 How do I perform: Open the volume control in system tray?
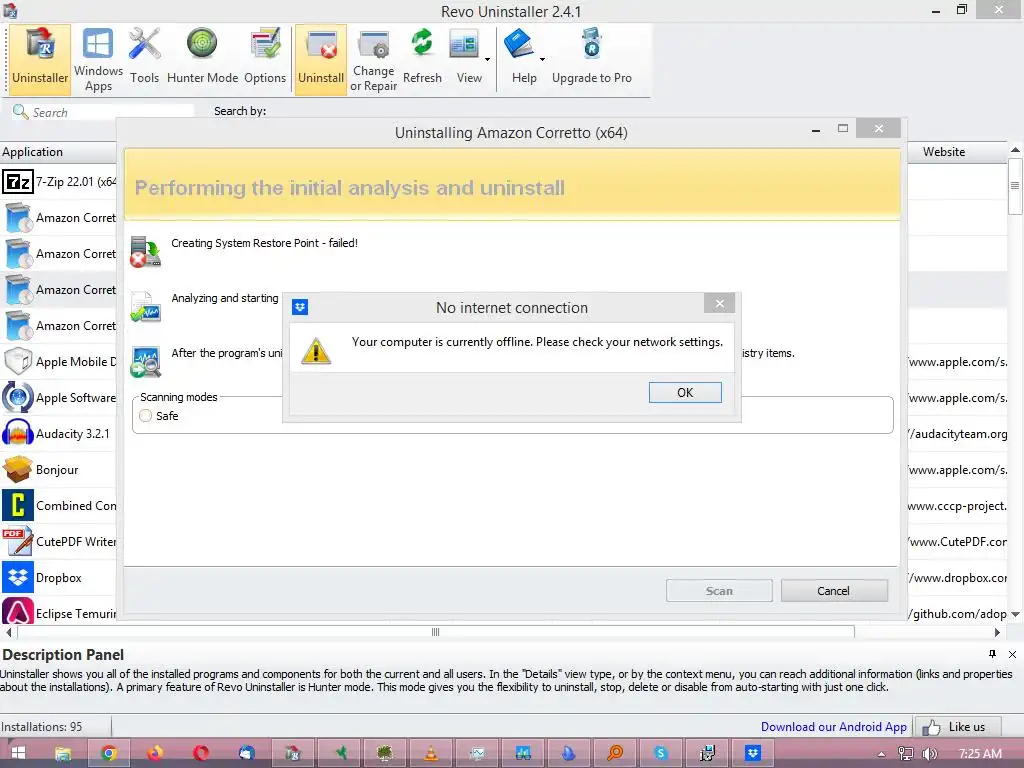pos(929,754)
